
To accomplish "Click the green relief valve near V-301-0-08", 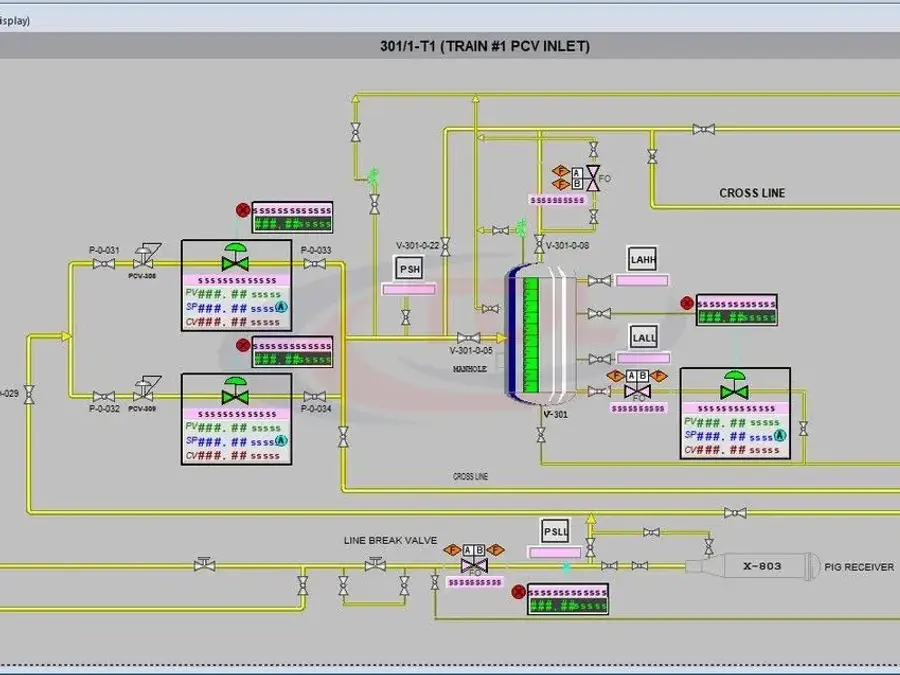I will pos(521,226).
